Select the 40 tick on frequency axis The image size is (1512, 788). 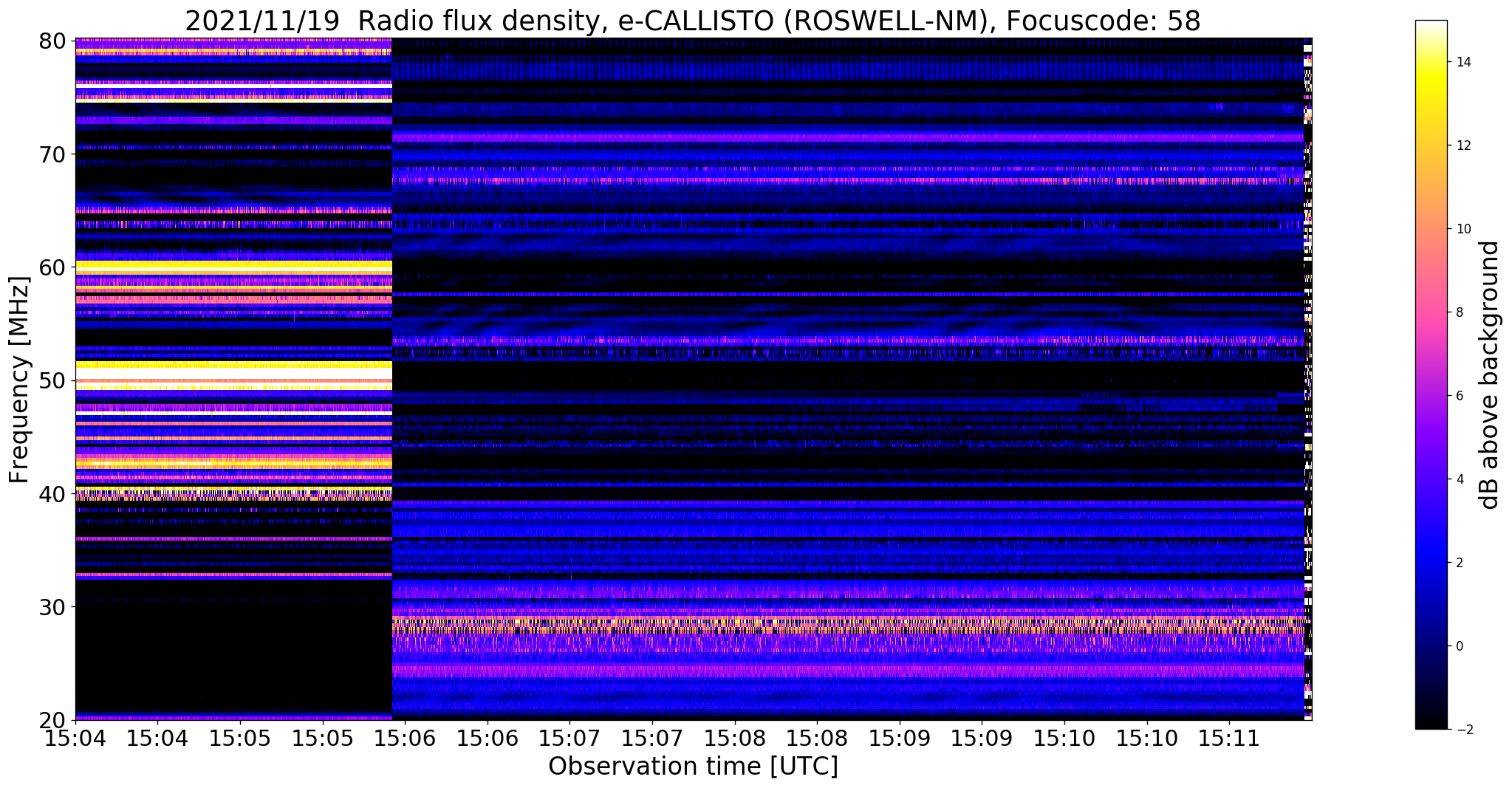click(x=52, y=493)
